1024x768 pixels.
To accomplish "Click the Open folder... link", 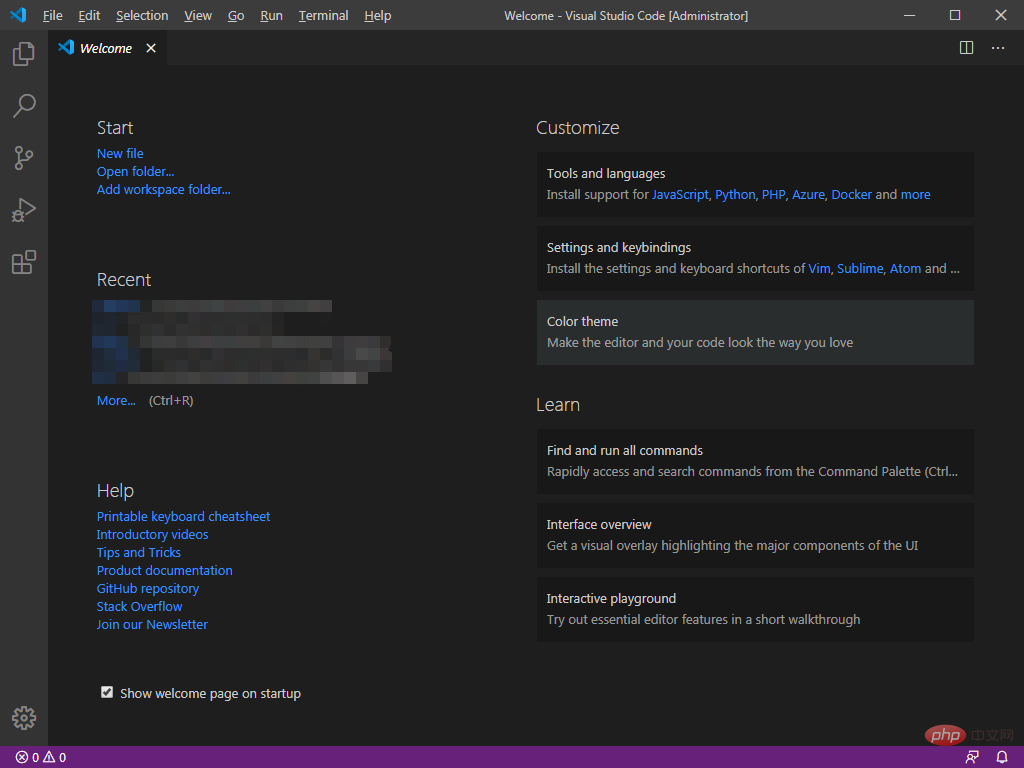I will click(x=135, y=172).
